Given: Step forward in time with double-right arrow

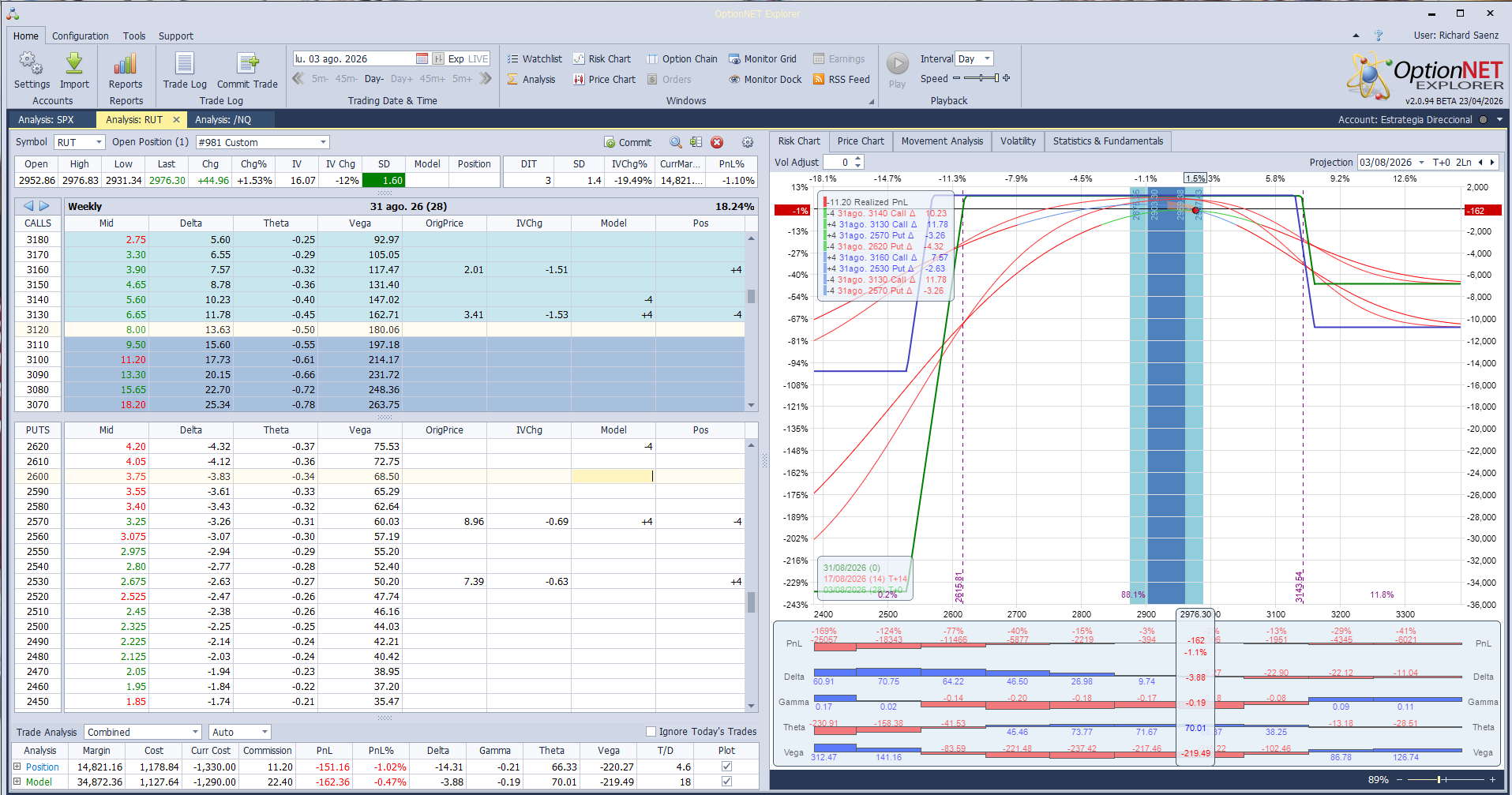Looking at the screenshot, I should click(486, 78).
